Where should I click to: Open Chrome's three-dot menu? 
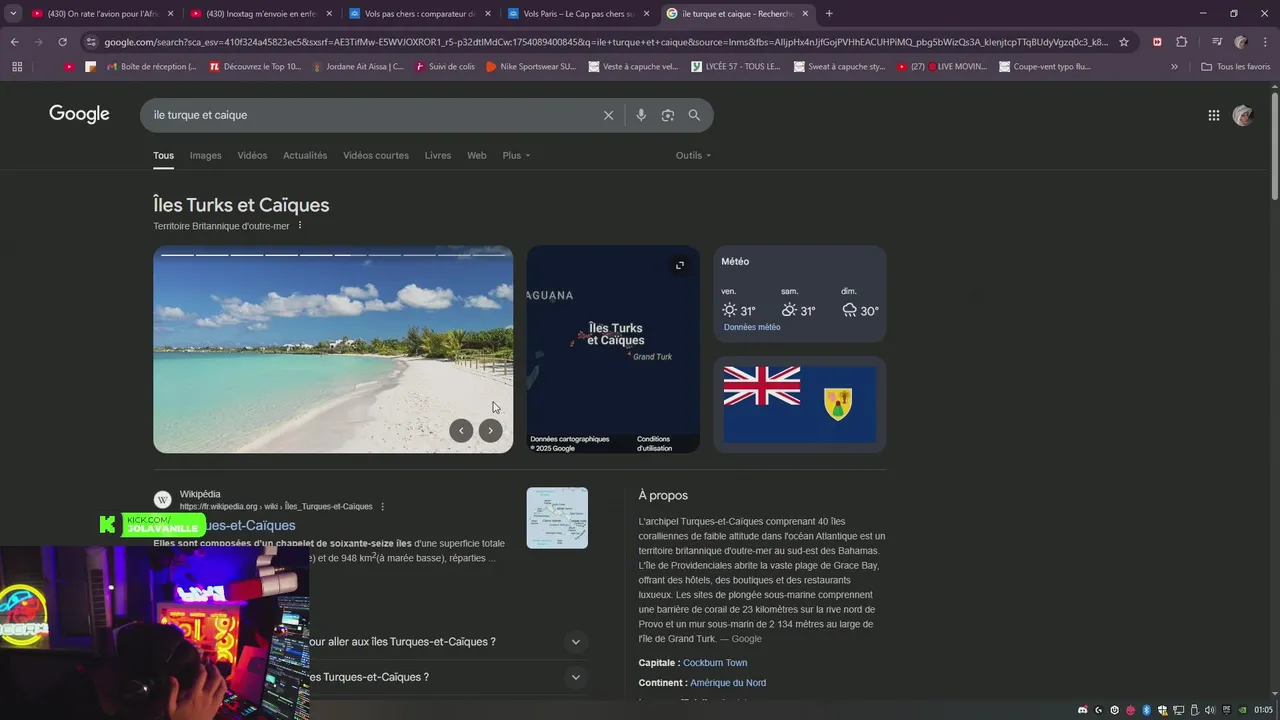(1265, 42)
